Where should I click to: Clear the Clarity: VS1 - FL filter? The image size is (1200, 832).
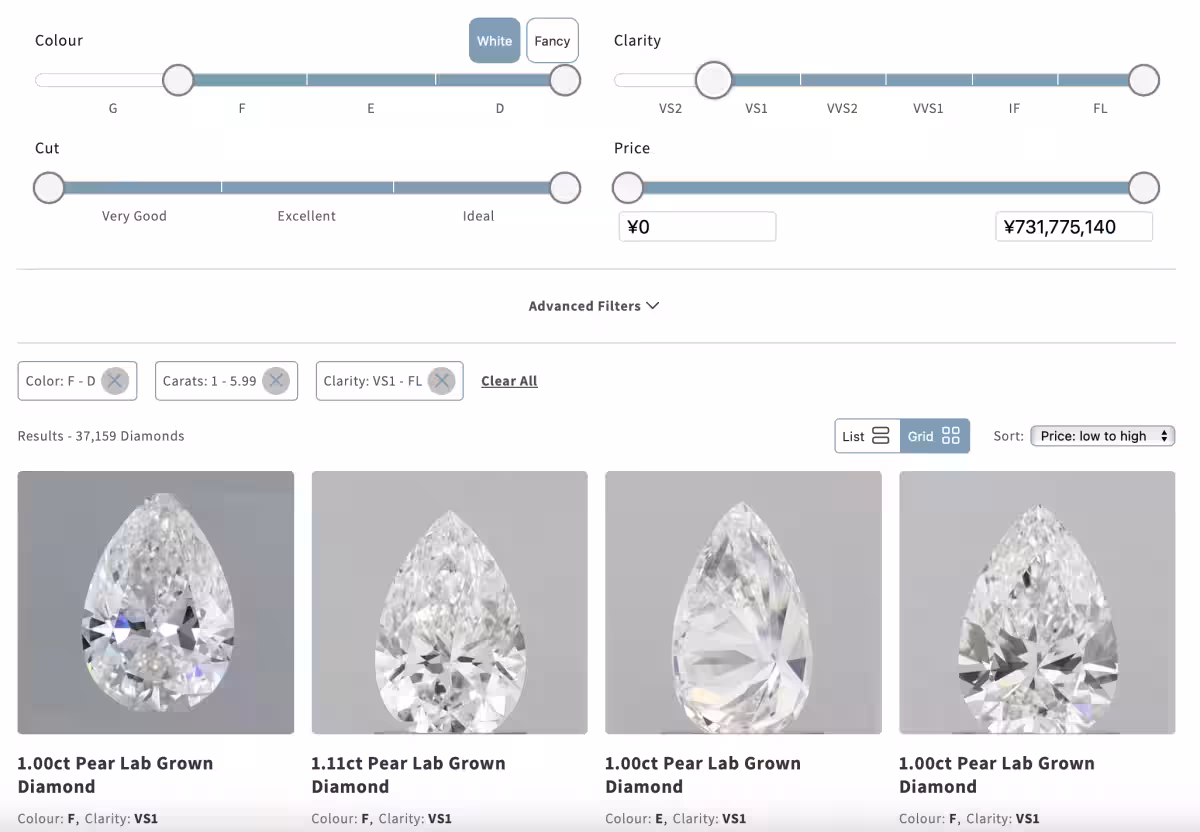[x=441, y=381]
